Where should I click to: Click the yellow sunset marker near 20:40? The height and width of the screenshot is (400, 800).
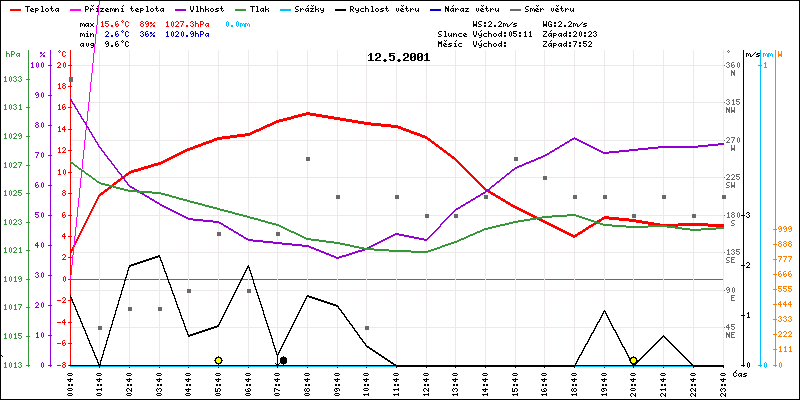pyautogui.click(x=633, y=360)
